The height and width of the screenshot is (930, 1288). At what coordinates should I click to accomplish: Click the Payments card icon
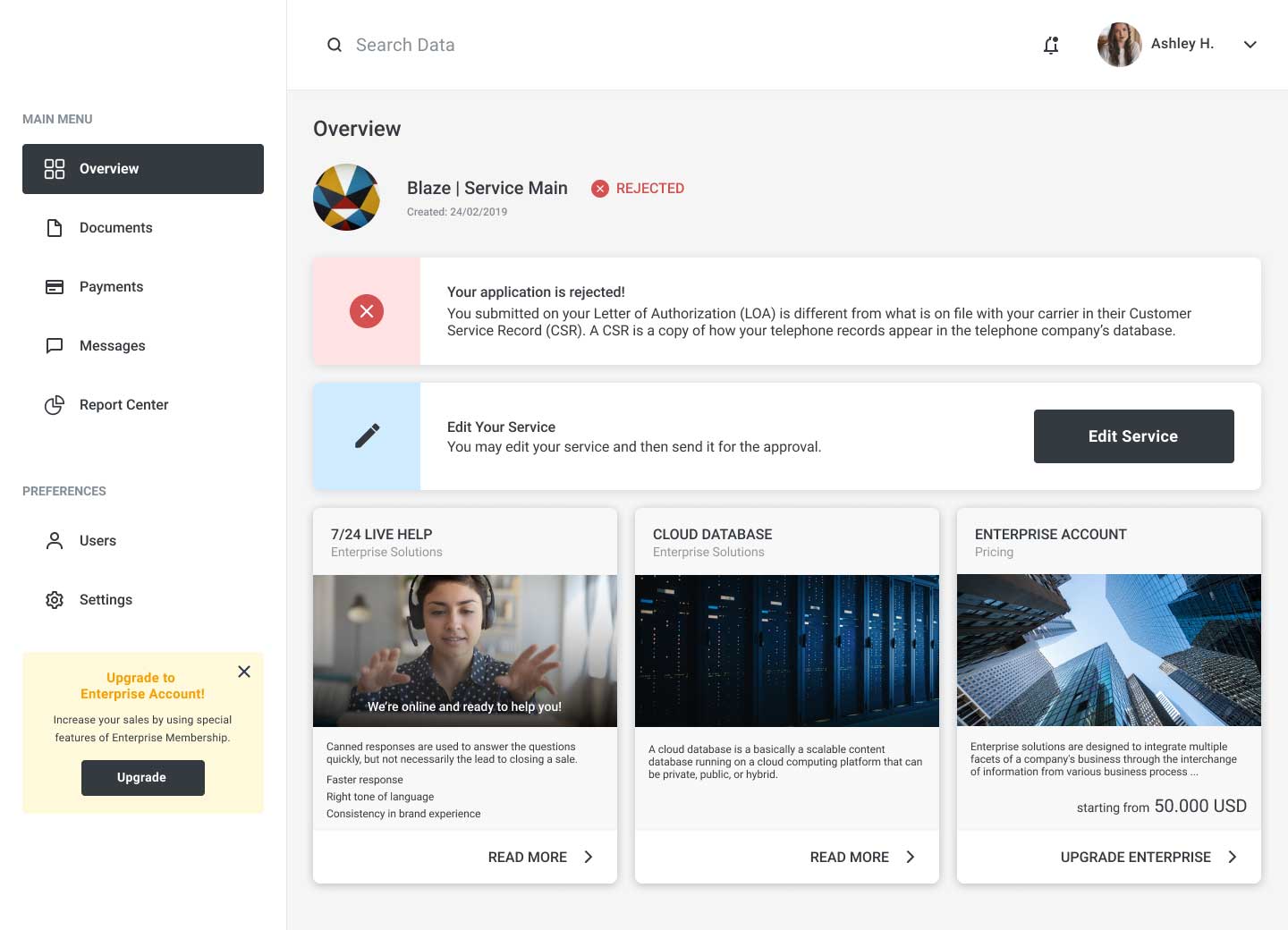tap(55, 287)
